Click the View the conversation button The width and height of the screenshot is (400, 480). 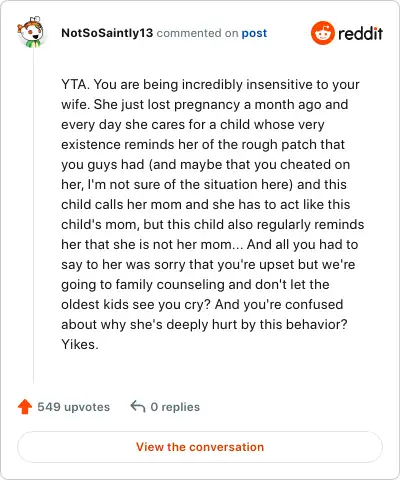[200, 447]
